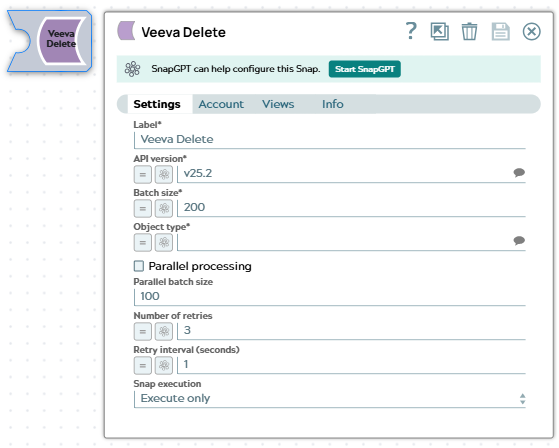Viewport: 559px width, 448px height.
Task: Toggle expression for Batch size
Action: (x=143, y=208)
